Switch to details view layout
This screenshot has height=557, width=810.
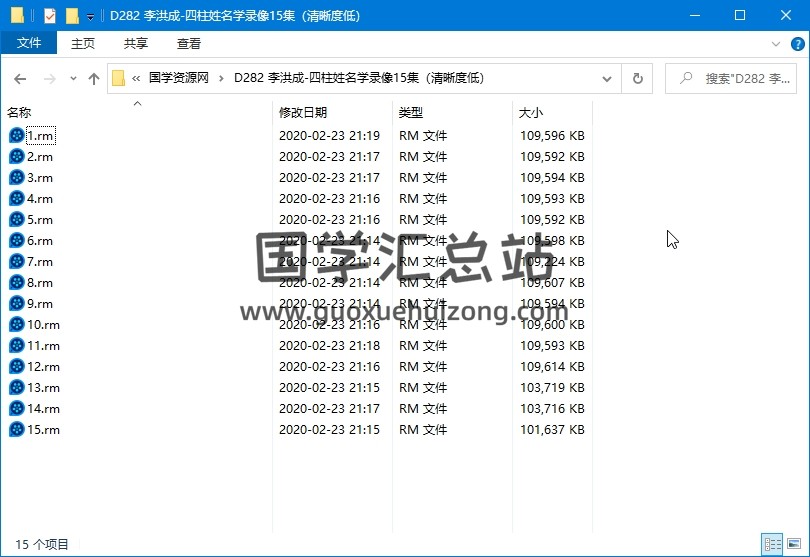click(x=772, y=544)
